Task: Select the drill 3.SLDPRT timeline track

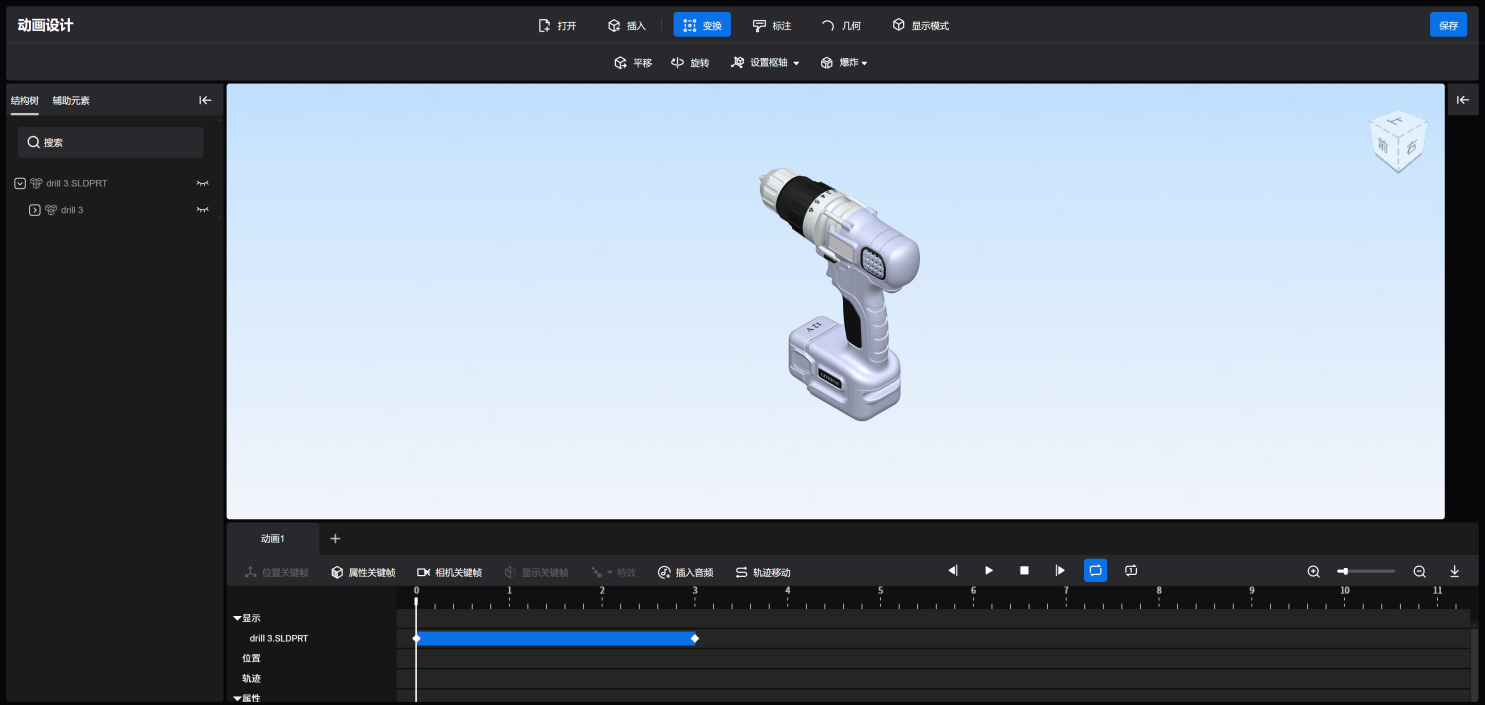Action: (279, 638)
